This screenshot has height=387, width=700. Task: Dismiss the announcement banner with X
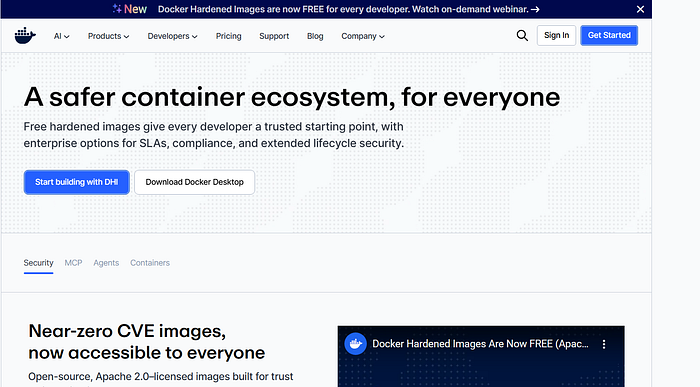point(640,9)
